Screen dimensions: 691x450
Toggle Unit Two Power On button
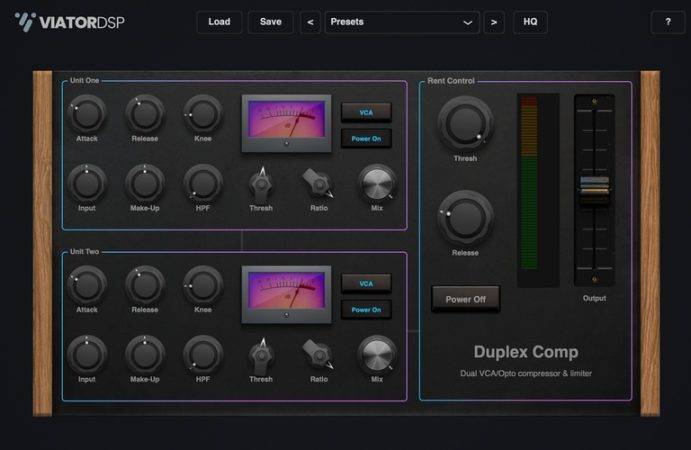coord(366,309)
